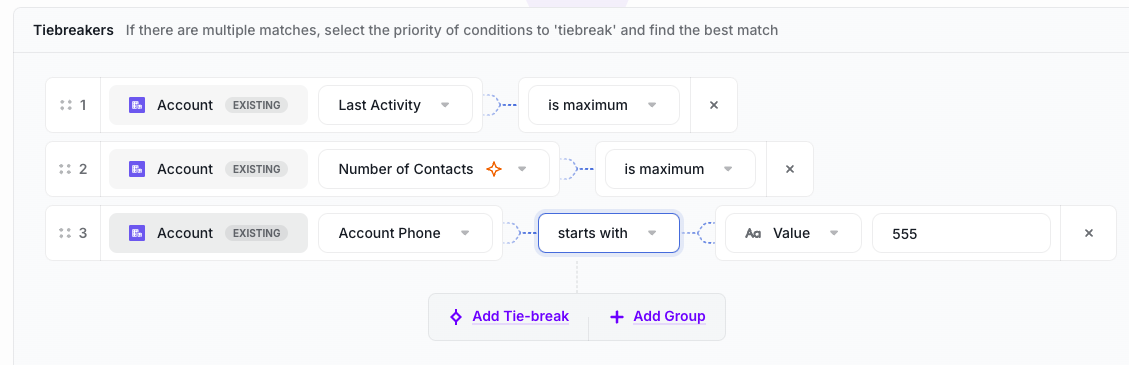Change the 'starts with' operator dropdown
1129x365 pixels.
[x=608, y=233]
